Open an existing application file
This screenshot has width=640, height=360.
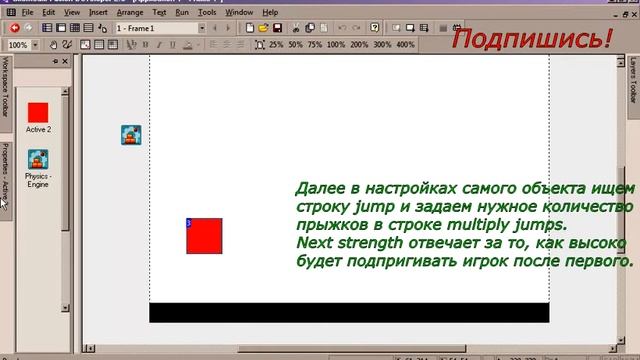point(263,28)
